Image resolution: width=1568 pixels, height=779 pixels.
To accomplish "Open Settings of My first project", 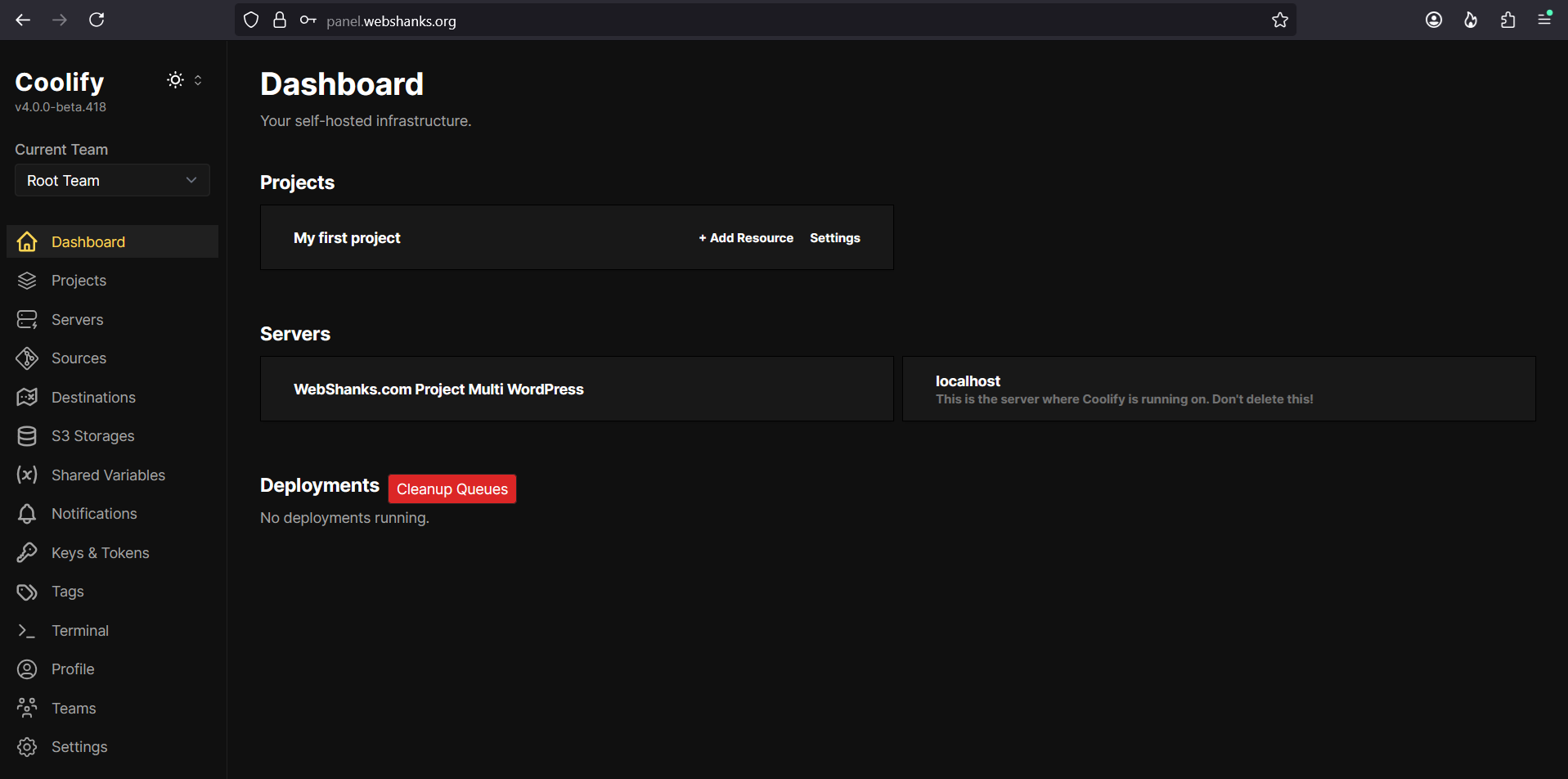I will 835,238.
